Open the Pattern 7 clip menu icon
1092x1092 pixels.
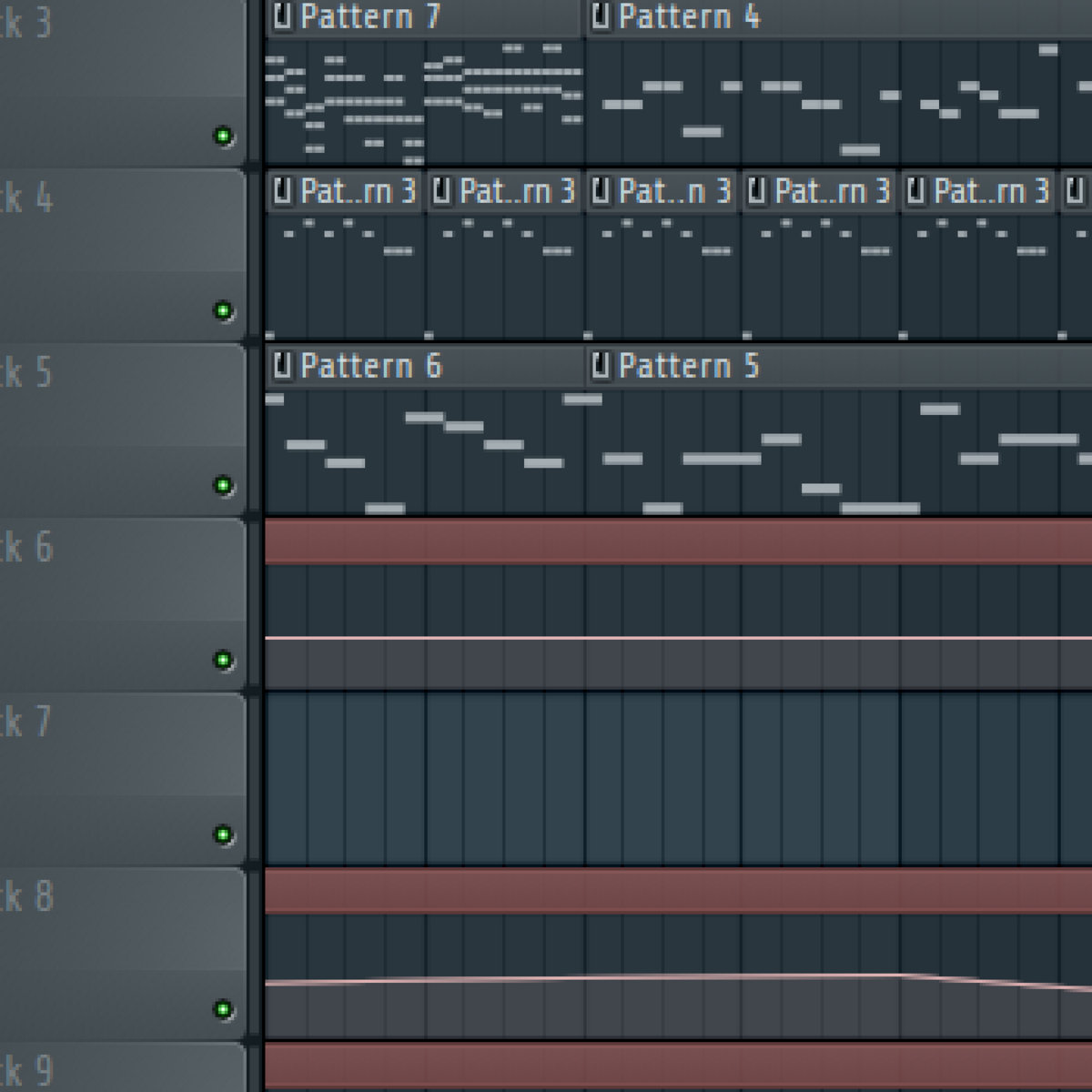pos(282,16)
